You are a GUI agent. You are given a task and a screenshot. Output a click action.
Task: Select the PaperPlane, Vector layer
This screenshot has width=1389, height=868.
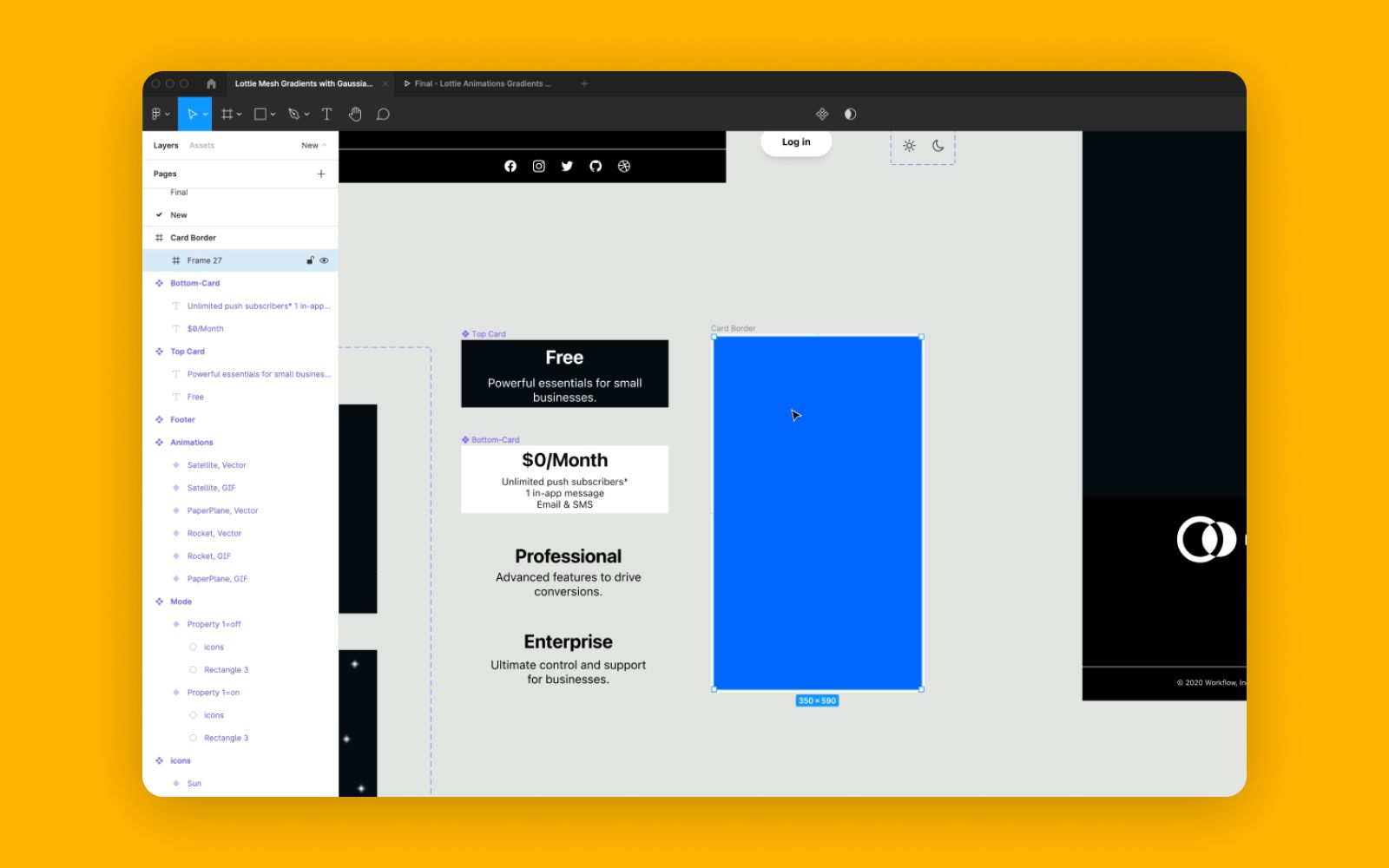223,511
